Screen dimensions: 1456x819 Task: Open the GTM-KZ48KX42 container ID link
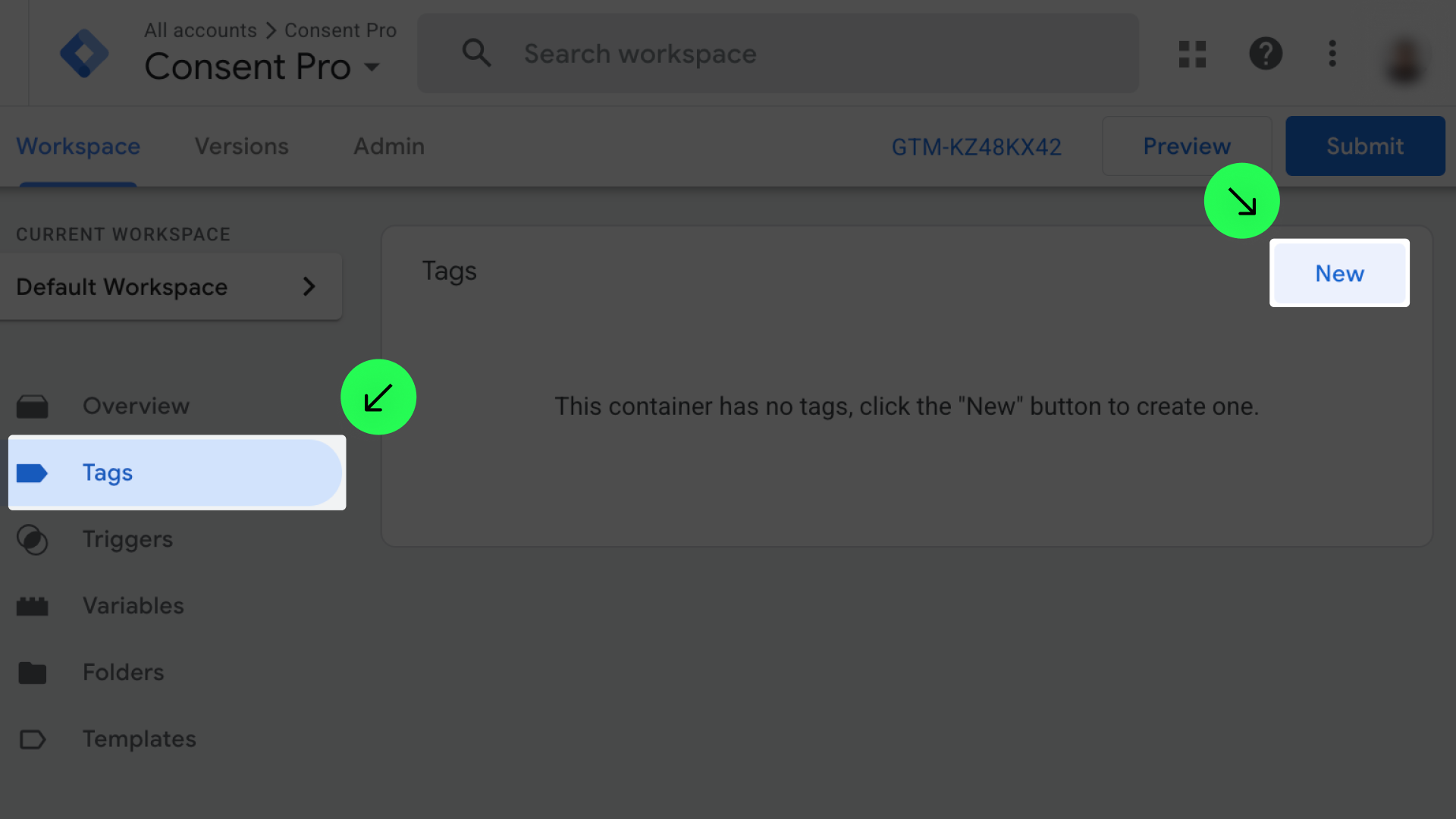click(977, 146)
